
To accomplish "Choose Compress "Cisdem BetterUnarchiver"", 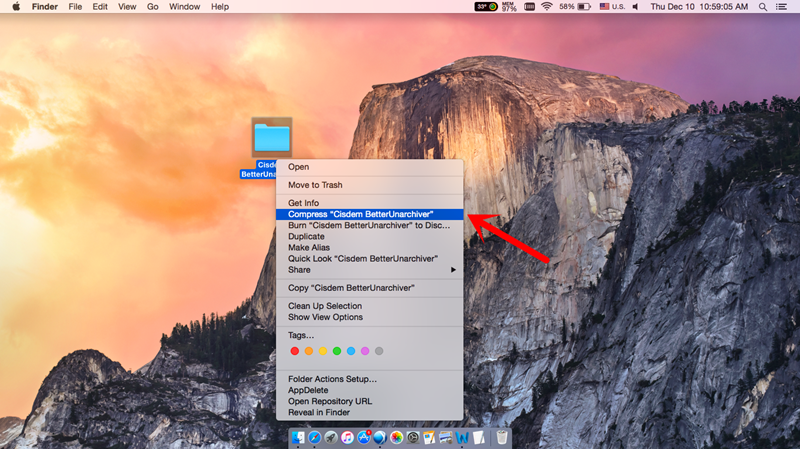I will coord(369,214).
